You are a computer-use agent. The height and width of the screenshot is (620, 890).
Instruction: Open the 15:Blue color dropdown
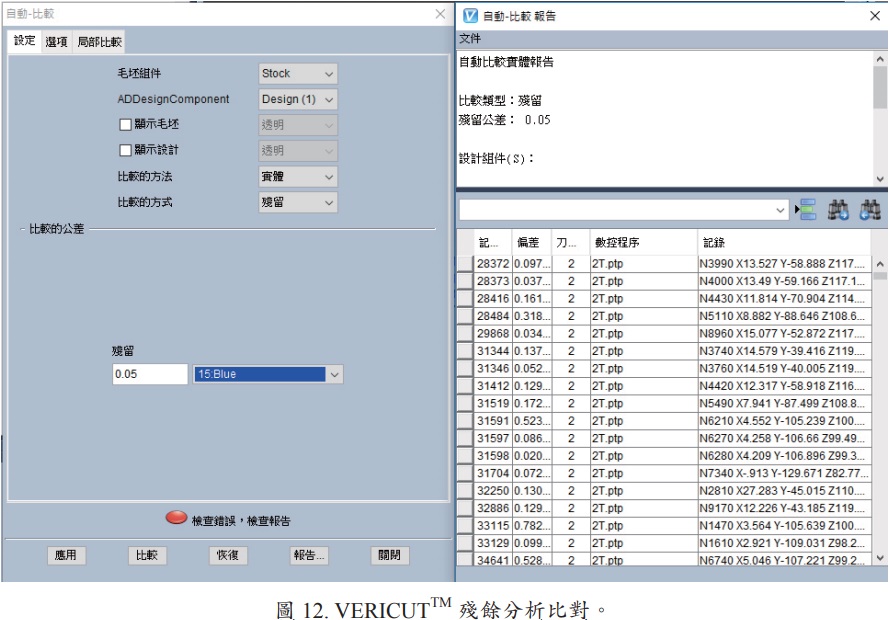(x=268, y=374)
